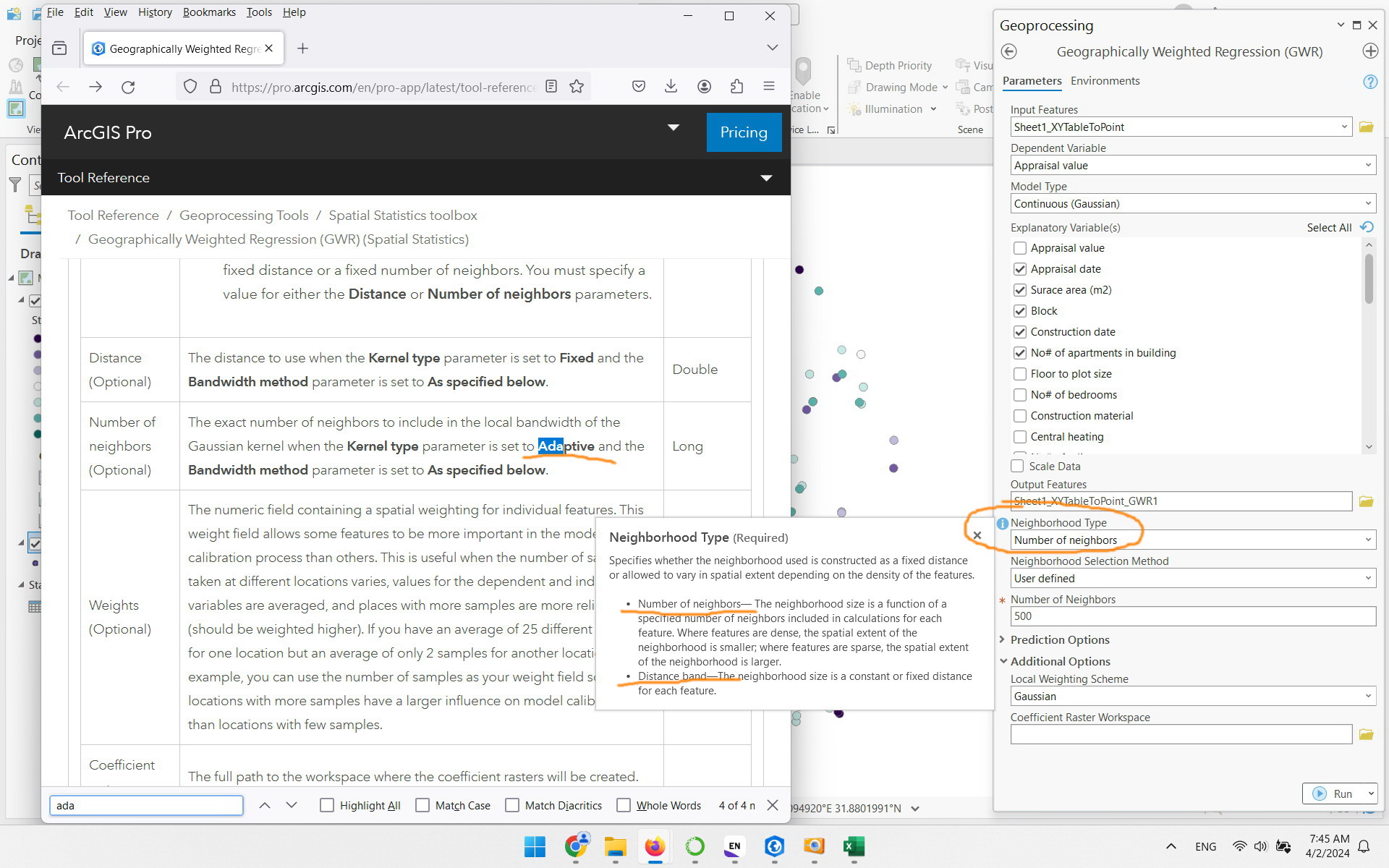Run the GWR tool
The width and height of the screenshot is (1389, 868).
[1333, 793]
